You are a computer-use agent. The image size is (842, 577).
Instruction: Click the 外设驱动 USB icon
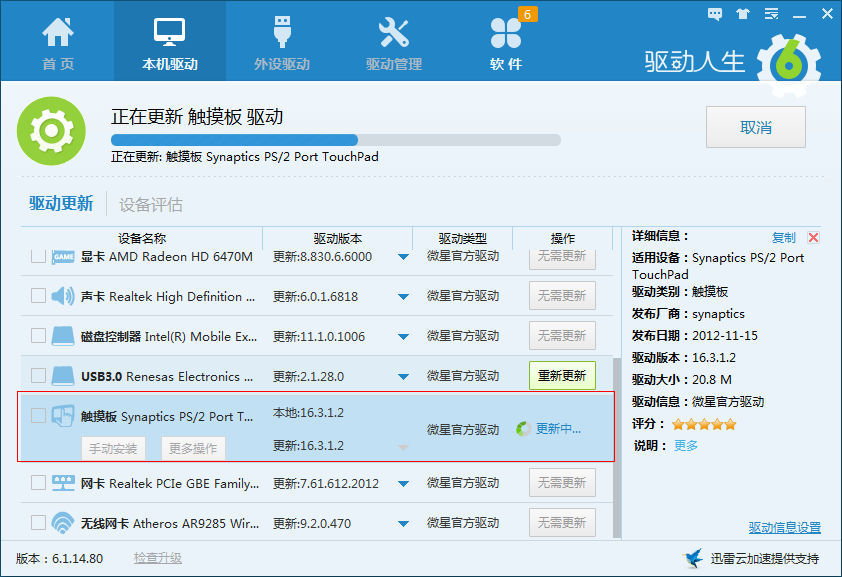pyautogui.click(x=282, y=34)
